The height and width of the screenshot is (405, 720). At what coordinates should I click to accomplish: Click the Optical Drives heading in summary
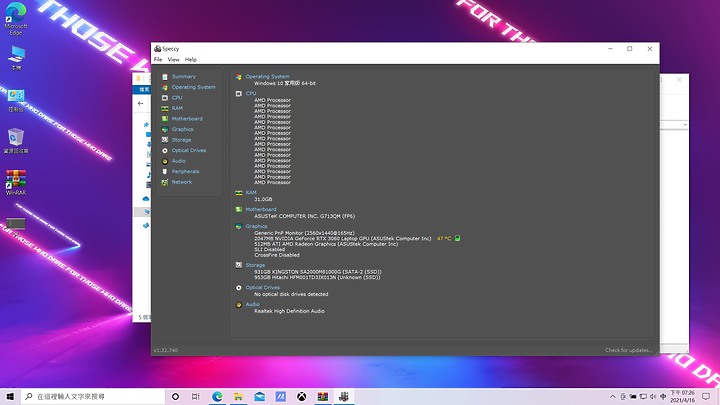click(x=263, y=287)
